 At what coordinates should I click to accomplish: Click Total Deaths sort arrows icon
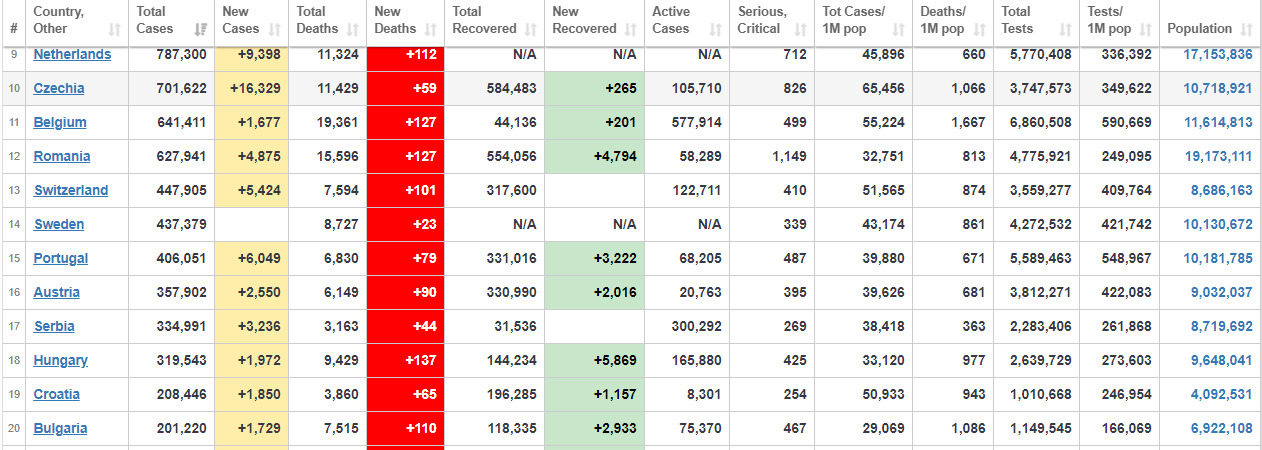click(353, 29)
